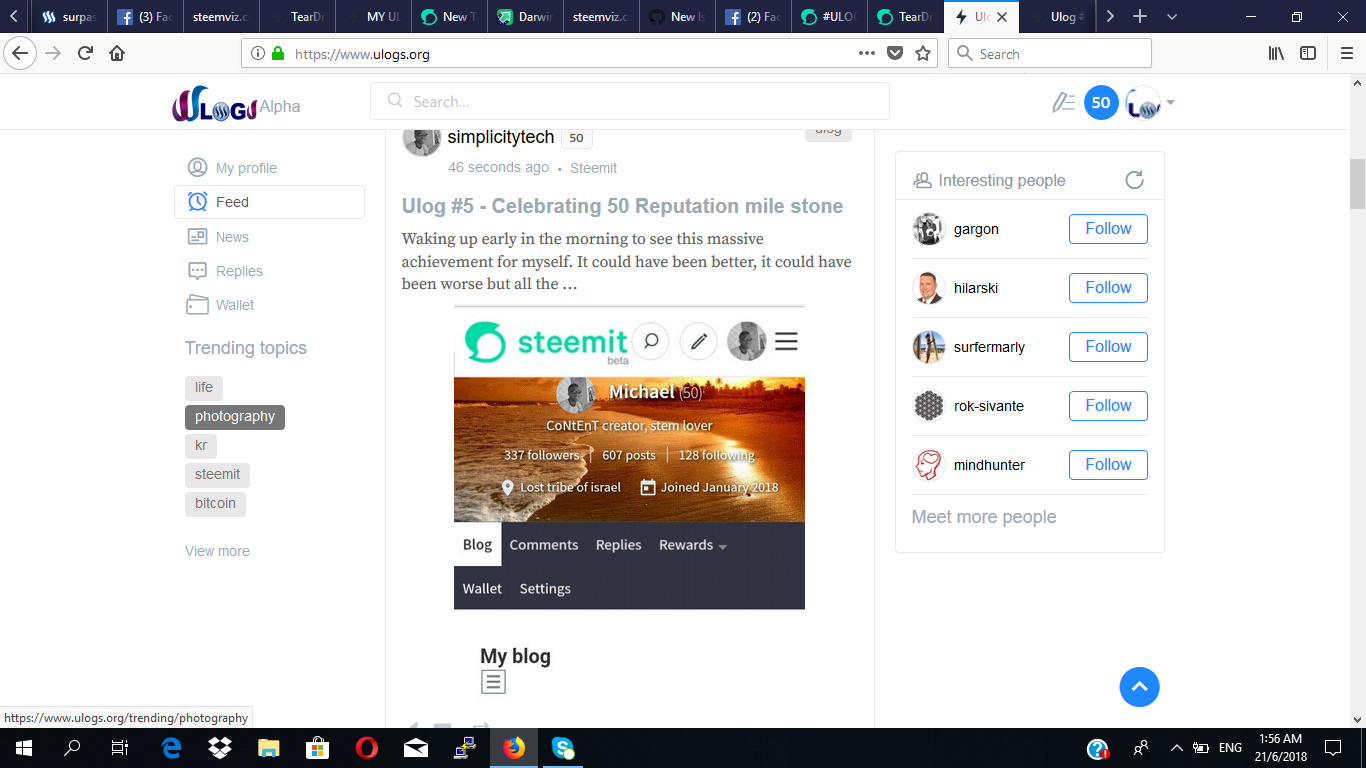Click rok-sivante avatar icon
Screen dimensions: 1366x768
pos(929,406)
